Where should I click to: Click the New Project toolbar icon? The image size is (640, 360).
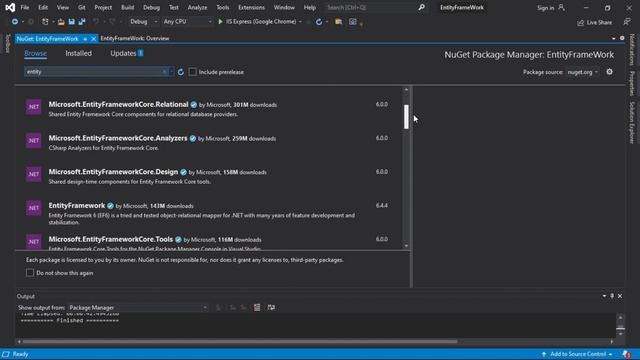pos(45,22)
